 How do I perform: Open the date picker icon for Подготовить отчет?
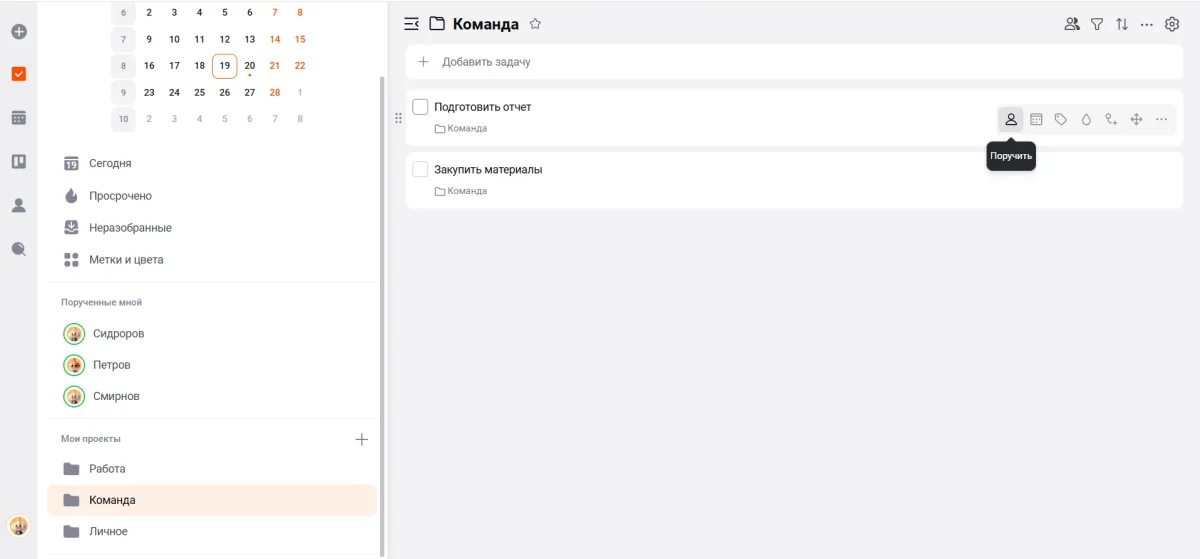pos(1036,119)
